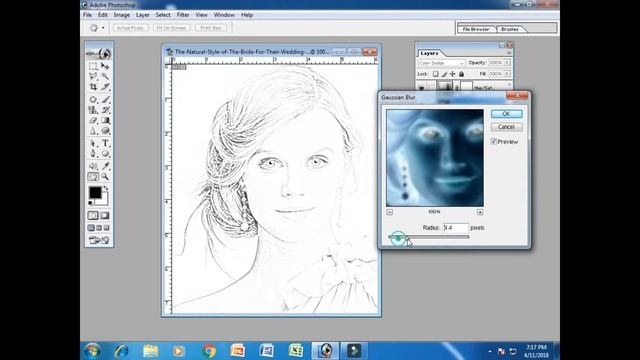Click the Print Size button
The height and width of the screenshot is (360, 640).
click(x=211, y=28)
